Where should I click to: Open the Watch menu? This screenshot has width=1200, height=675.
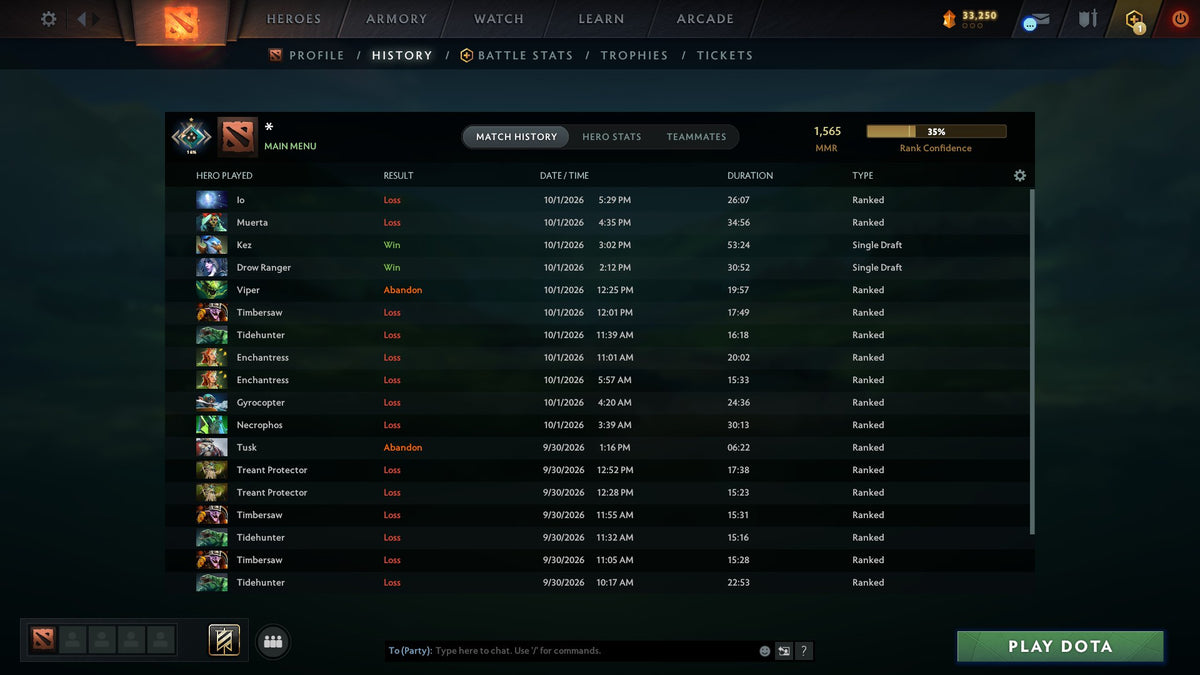tap(499, 19)
